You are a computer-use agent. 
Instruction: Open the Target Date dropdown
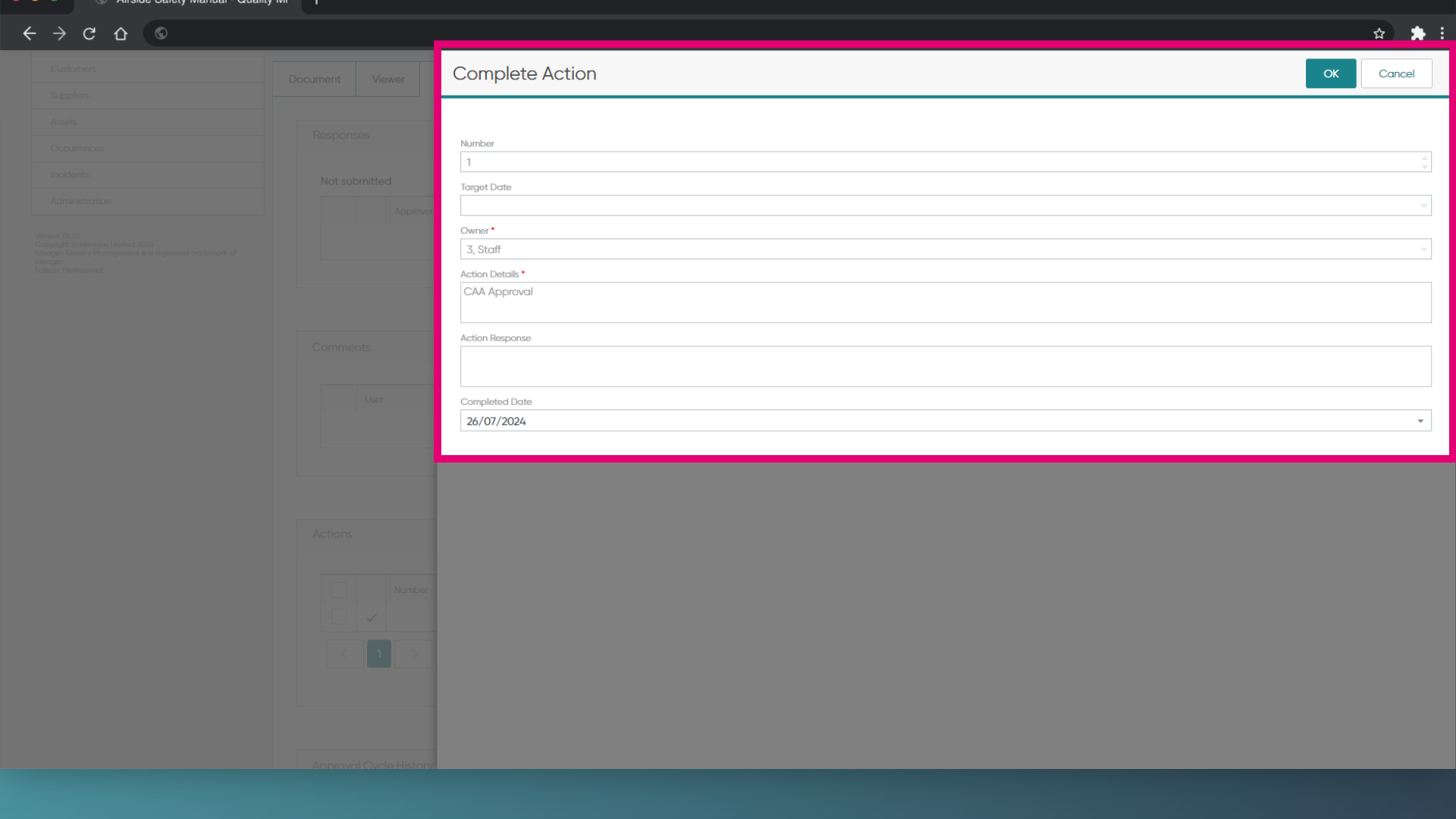[x=1423, y=206]
